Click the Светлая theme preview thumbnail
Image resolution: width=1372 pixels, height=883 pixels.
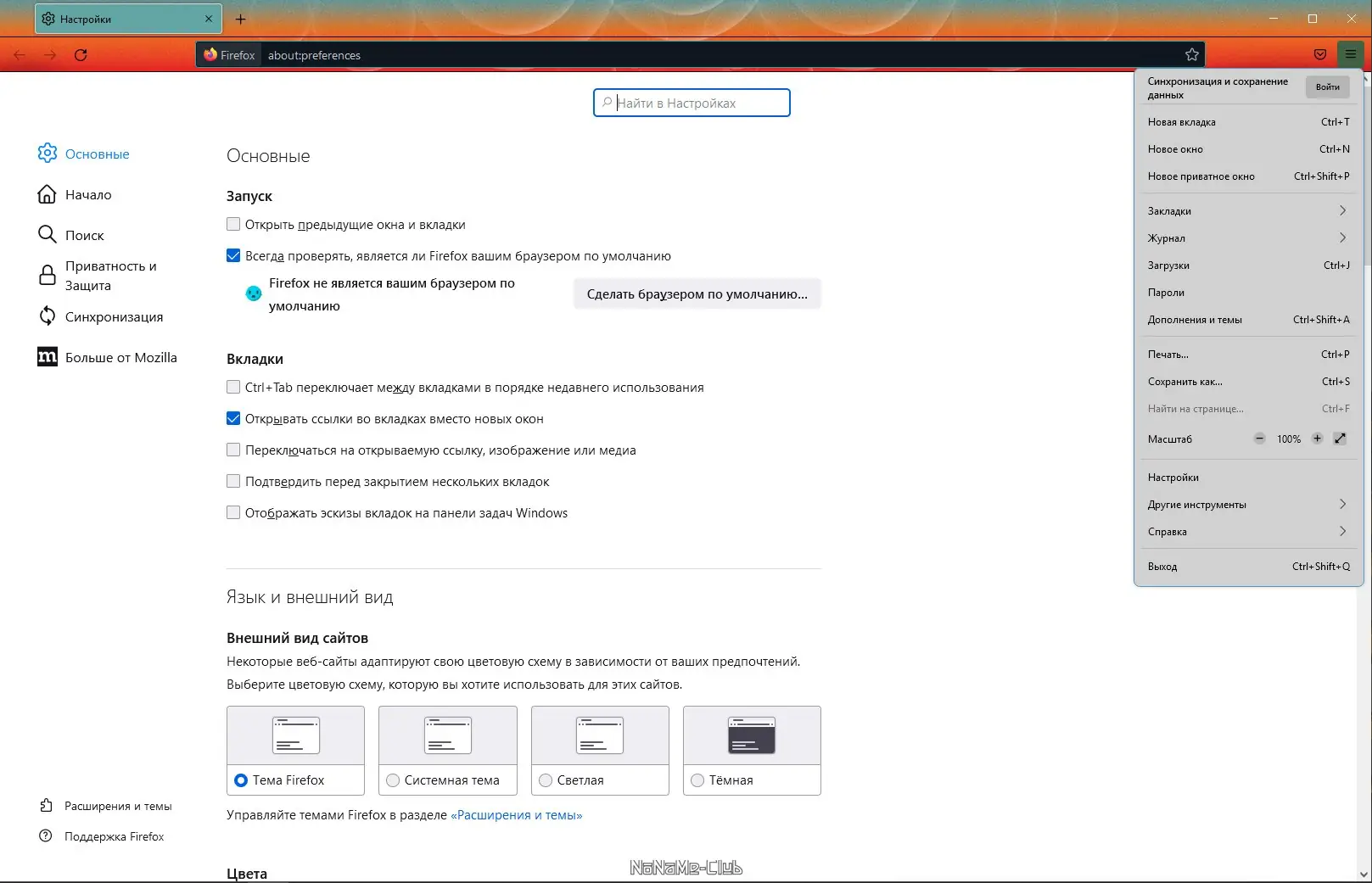600,735
